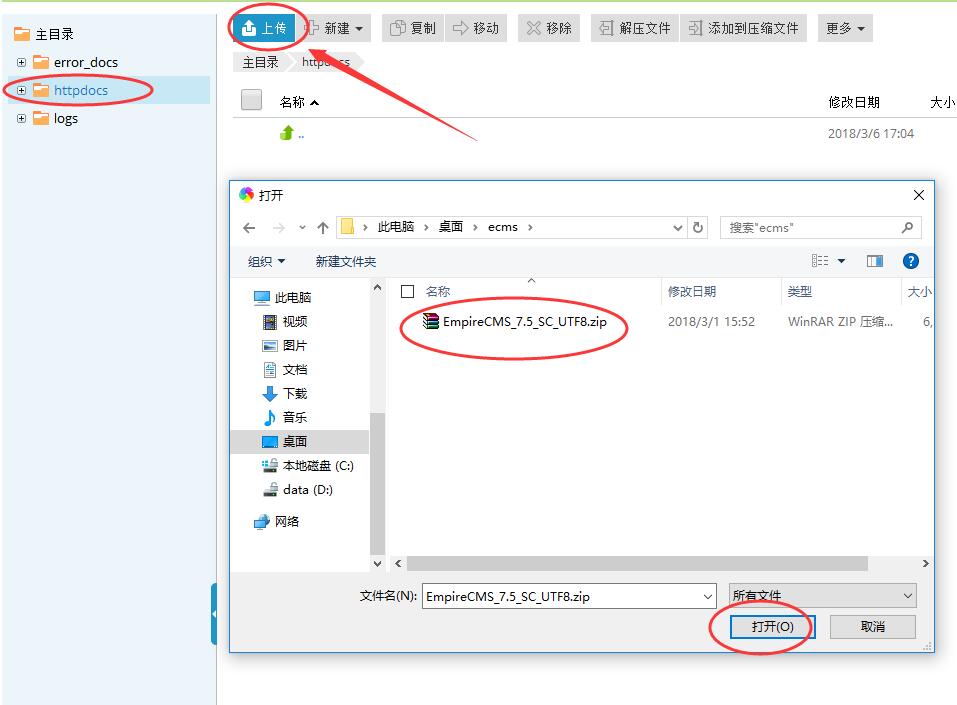Select 视频 in navigation pane
957x705 pixels.
pos(285,321)
